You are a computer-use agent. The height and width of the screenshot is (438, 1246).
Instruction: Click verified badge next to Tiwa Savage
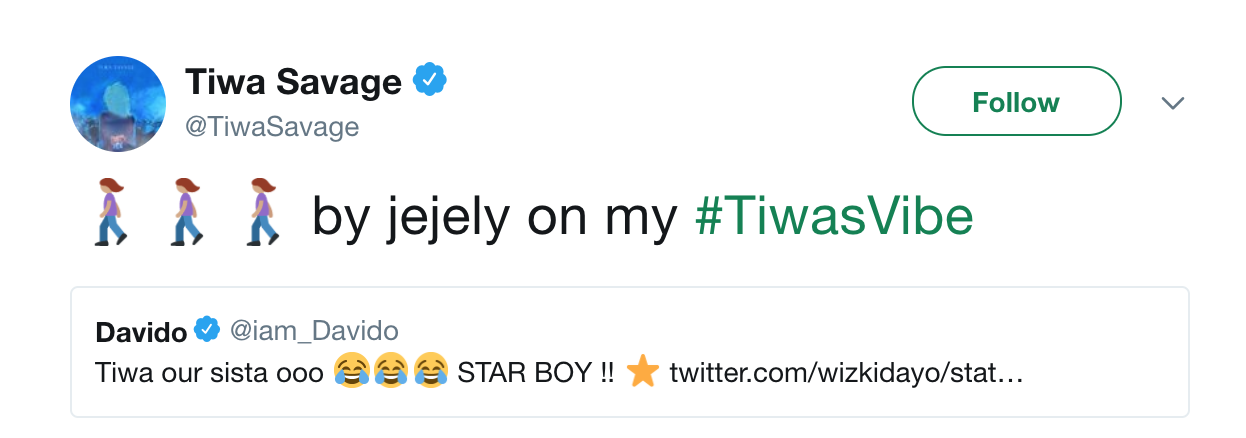[430, 80]
